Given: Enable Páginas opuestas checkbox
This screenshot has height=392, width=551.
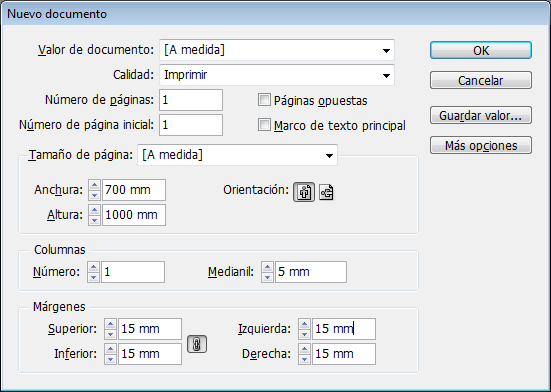Looking at the screenshot, I should click(264, 100).
